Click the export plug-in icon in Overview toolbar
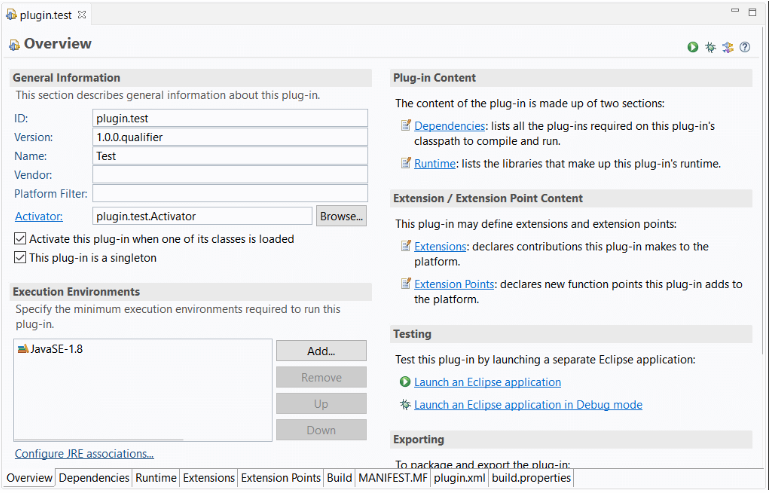 point(728,47)
